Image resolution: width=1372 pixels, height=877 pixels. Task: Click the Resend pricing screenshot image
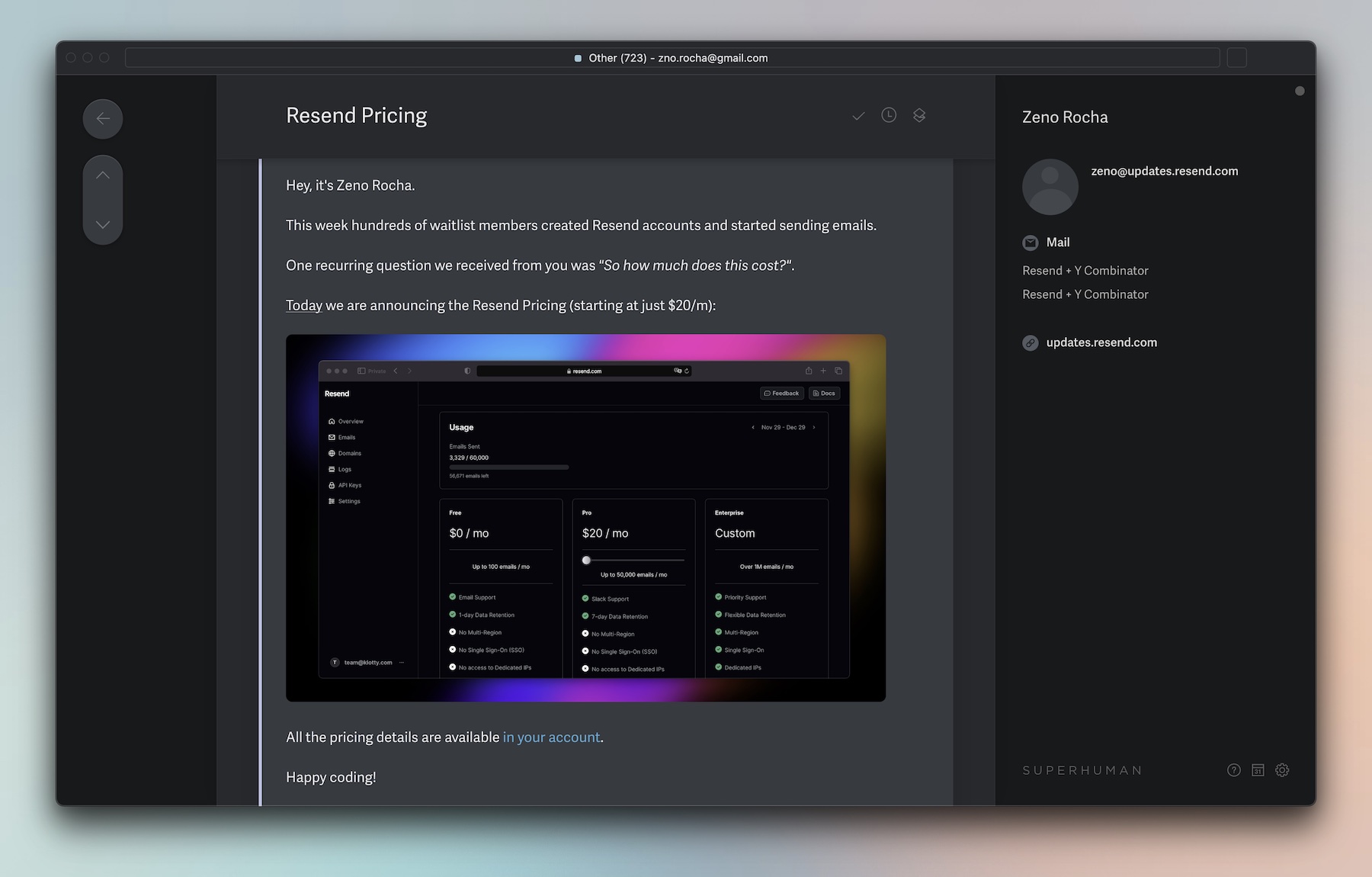(585, 518)
